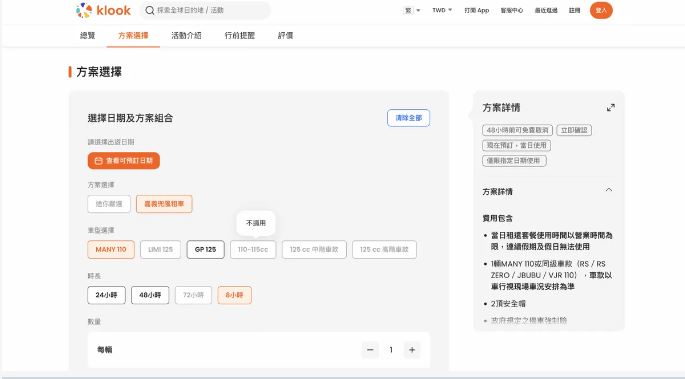Collapse the 方案詳情 section chevron

(x=609, y=190)
